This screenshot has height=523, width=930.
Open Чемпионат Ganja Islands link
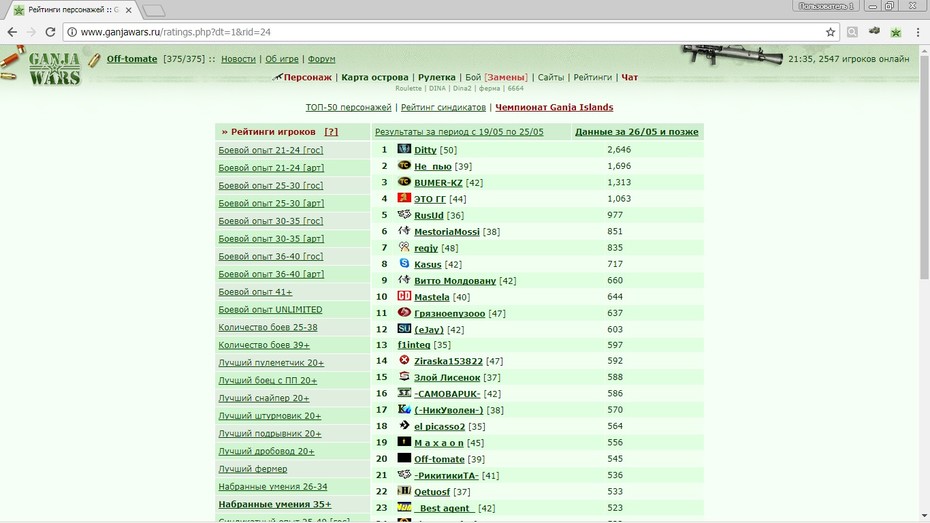tap(554, 107)
